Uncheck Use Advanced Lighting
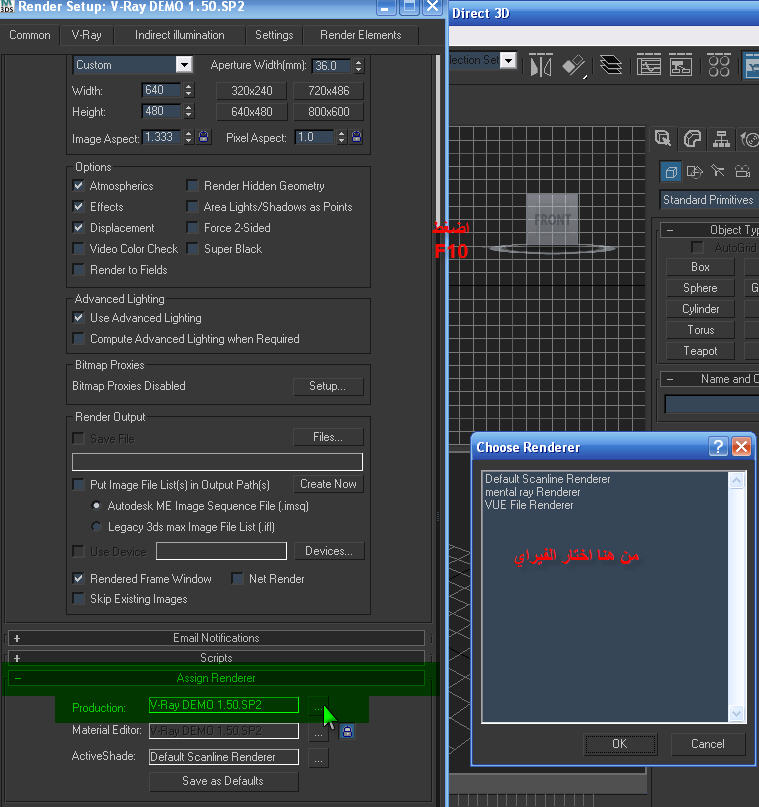The width and height of the screenshot is (759, 807). 79,318
